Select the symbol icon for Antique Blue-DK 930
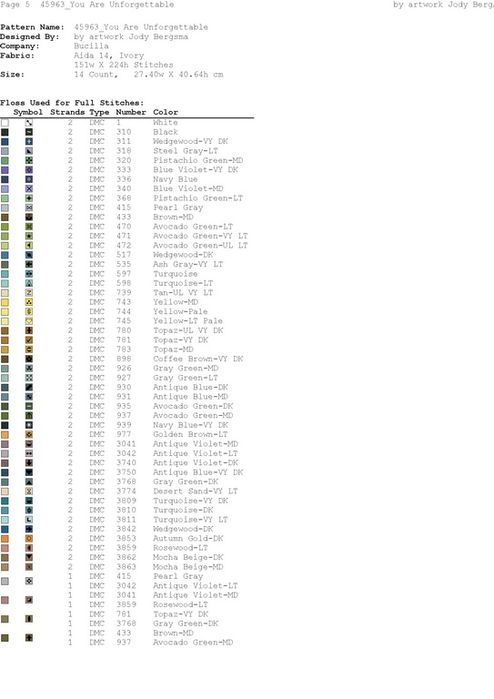Viewport: 494px width, 699px height. (29, 387)
